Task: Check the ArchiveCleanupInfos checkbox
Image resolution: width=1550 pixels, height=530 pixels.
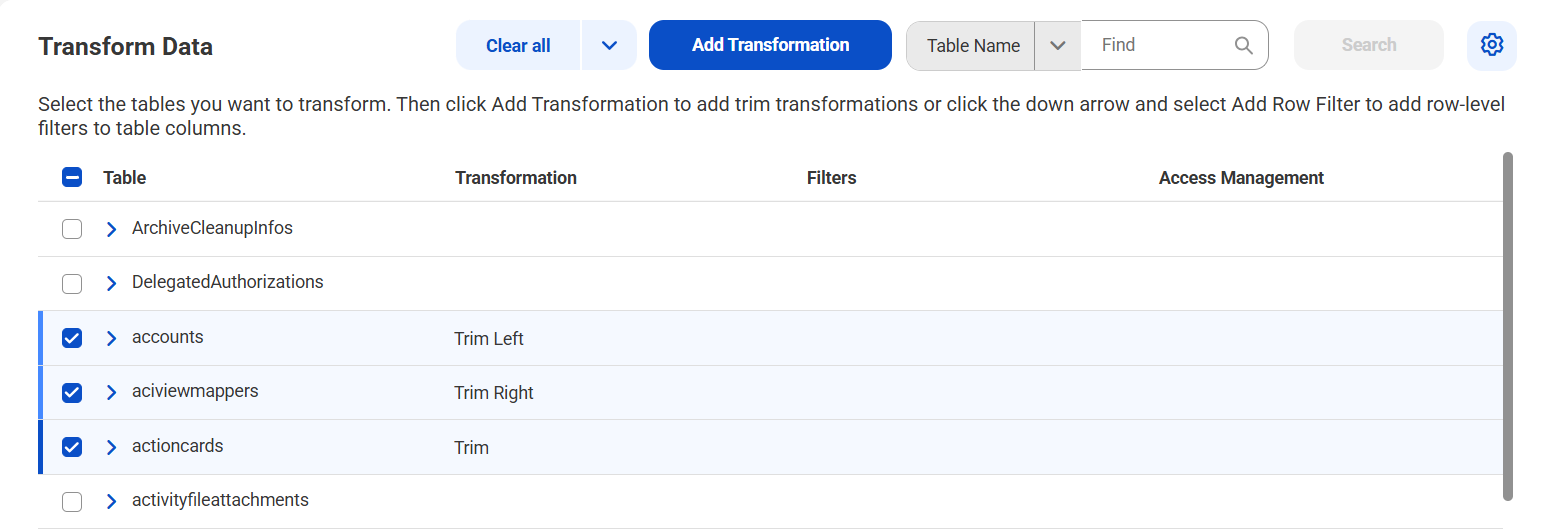Action: (x=72, y=229)
